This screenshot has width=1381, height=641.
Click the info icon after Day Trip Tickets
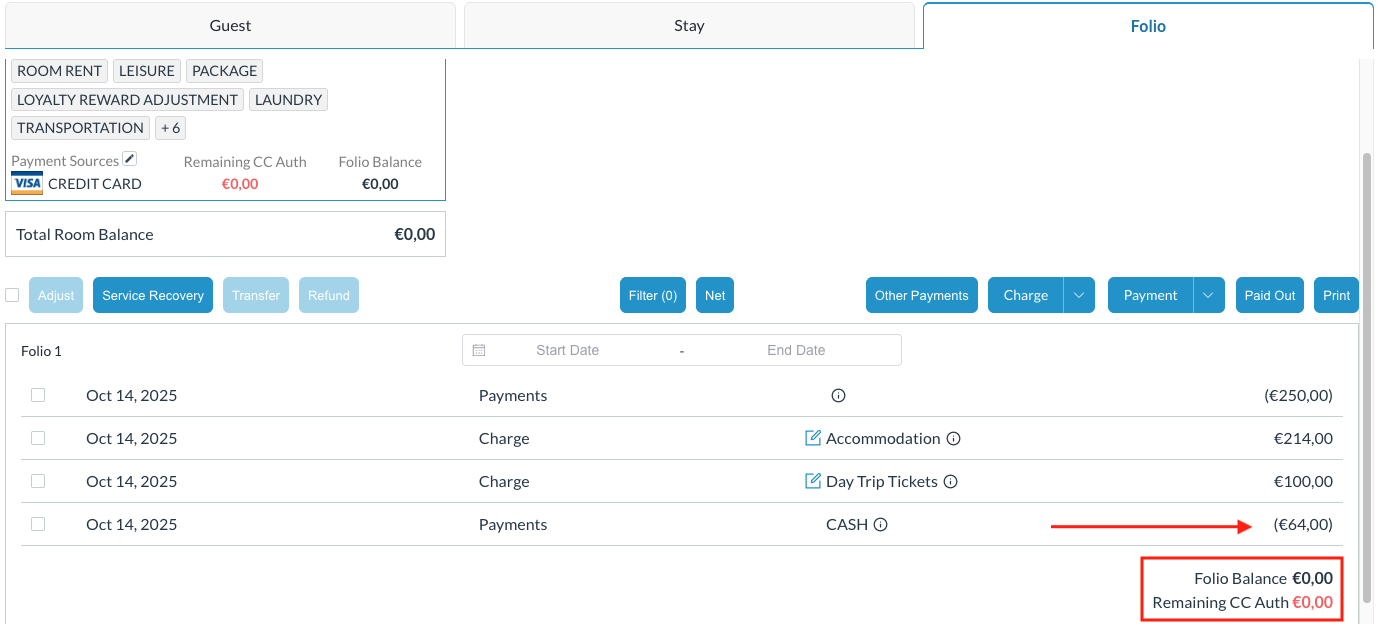point(951,482)
